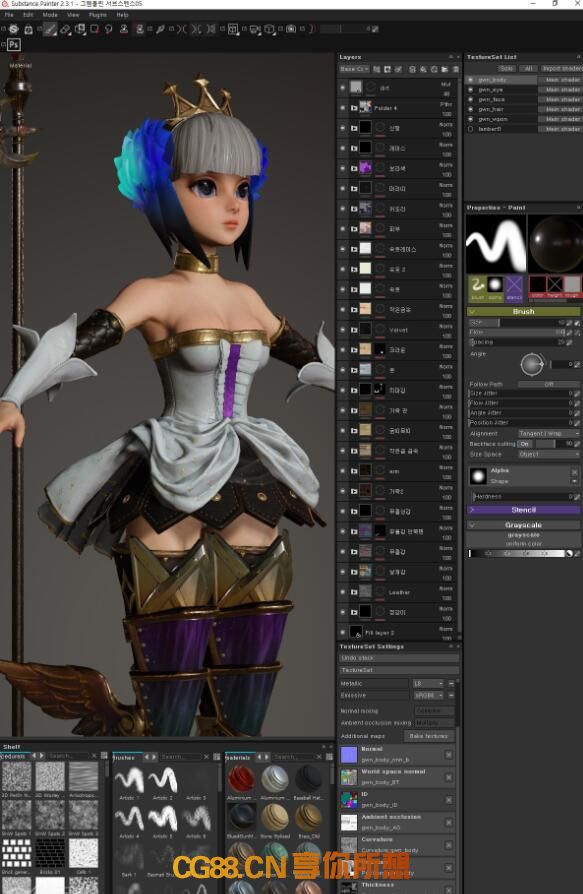Click the 3D cube view icon

(270, 29)
